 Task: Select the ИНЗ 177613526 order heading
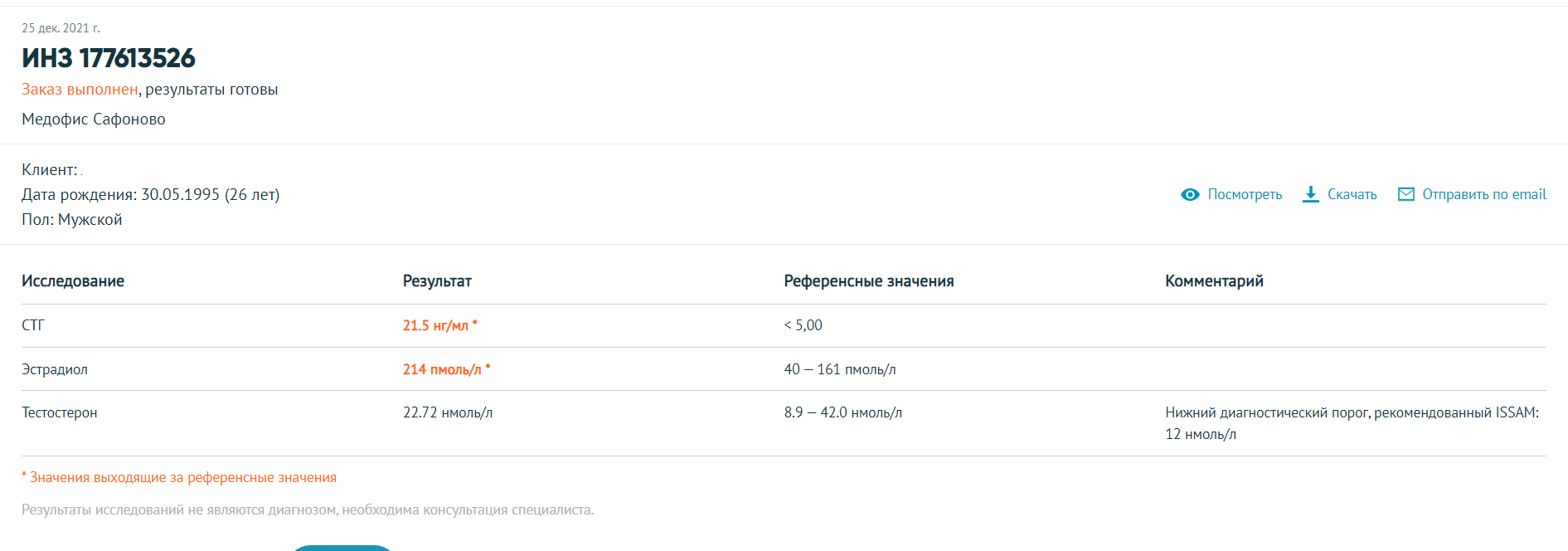(x=109, y=58)
